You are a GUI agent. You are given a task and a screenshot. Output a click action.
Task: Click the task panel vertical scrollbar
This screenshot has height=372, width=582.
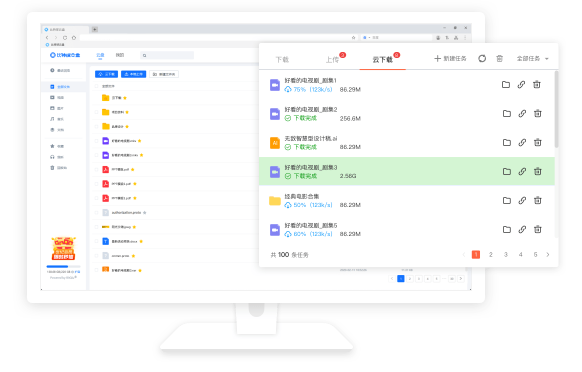tap(556, 110)
